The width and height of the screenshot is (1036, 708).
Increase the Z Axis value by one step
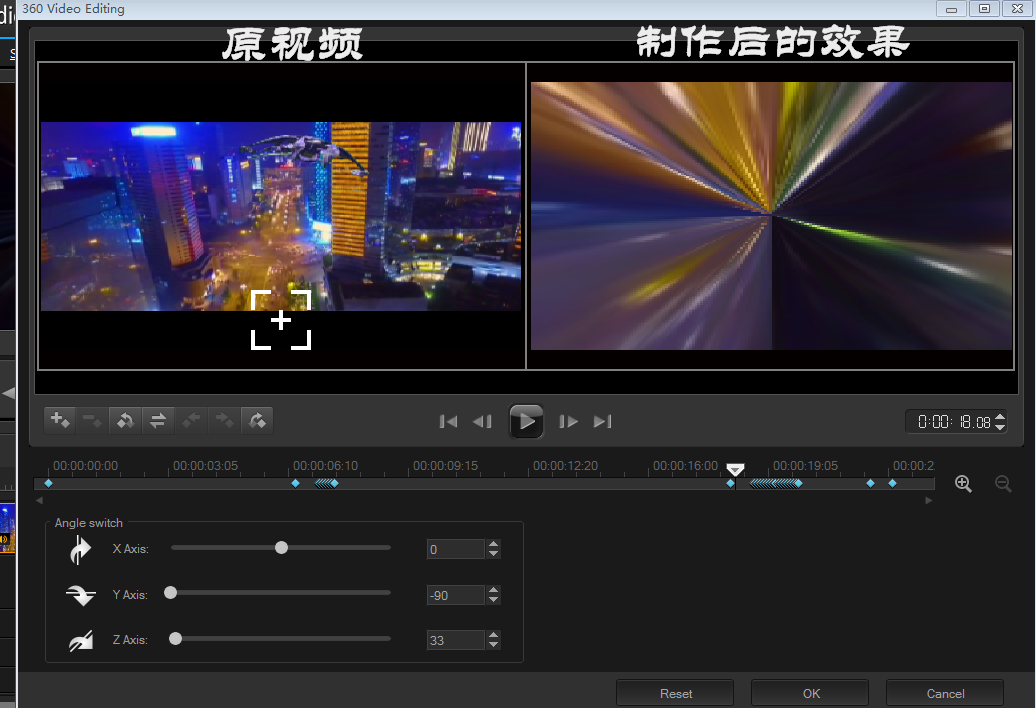(x=493, y=635)
